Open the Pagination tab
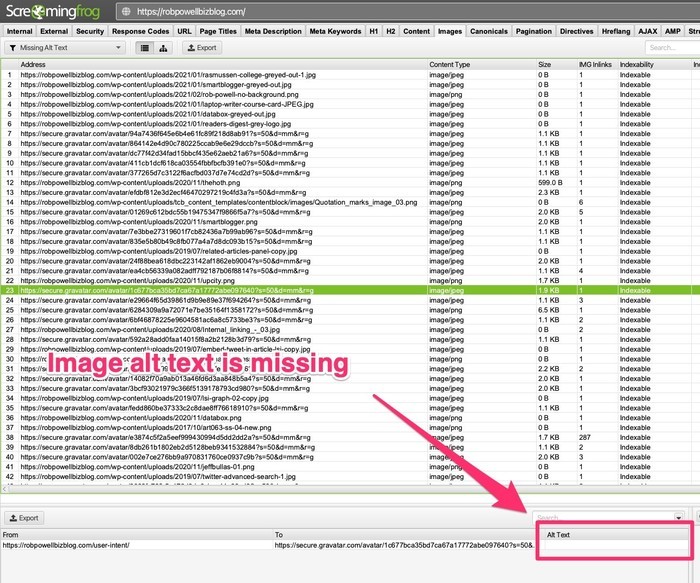This screenshot has height=583, width=700. (534, 31)
